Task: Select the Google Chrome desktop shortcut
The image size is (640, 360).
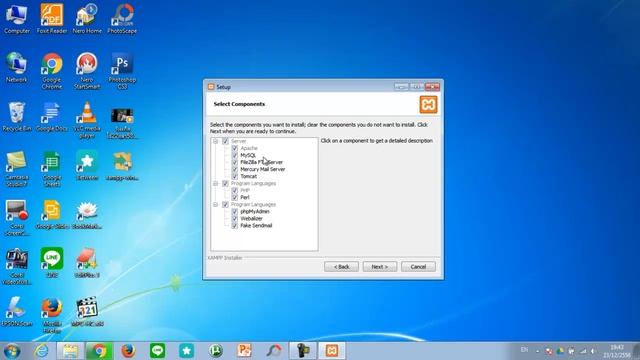Action: (x=52, y=71)
